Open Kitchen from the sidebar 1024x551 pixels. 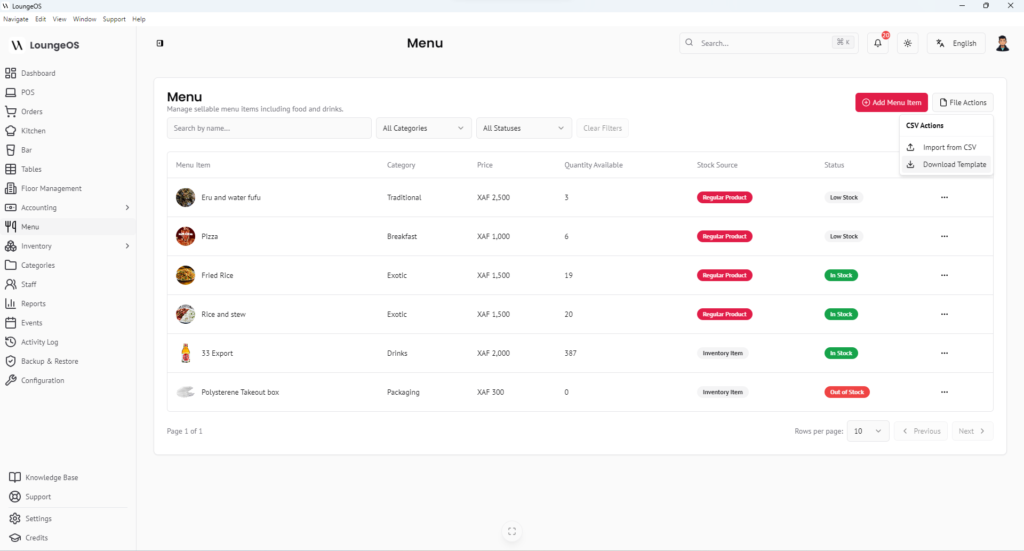point(33,131)
